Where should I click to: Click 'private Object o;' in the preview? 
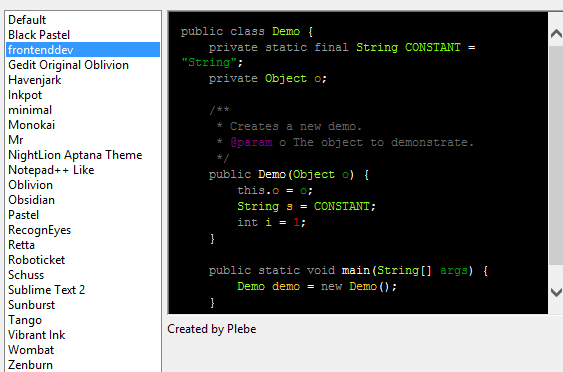click(x=268, y=79)
